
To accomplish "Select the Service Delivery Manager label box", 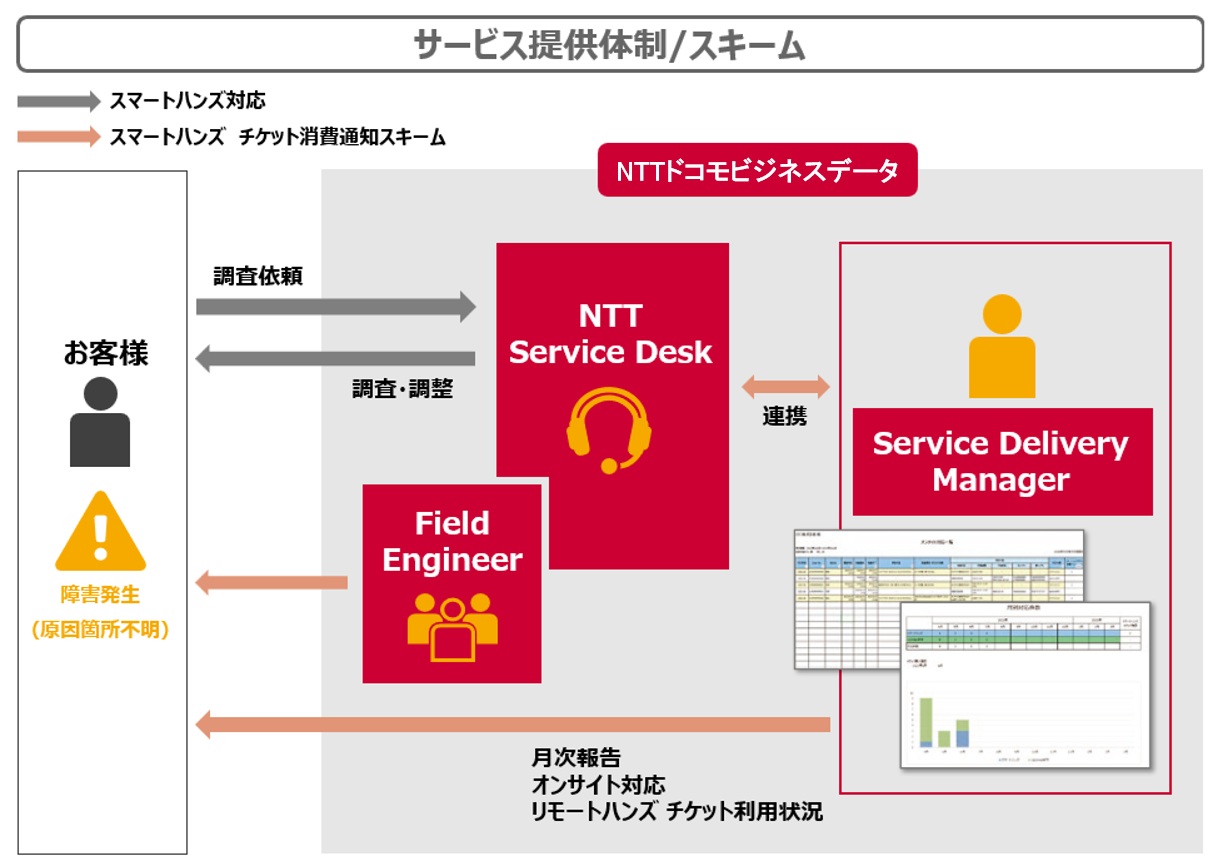I will click(x=1002, y=461).
